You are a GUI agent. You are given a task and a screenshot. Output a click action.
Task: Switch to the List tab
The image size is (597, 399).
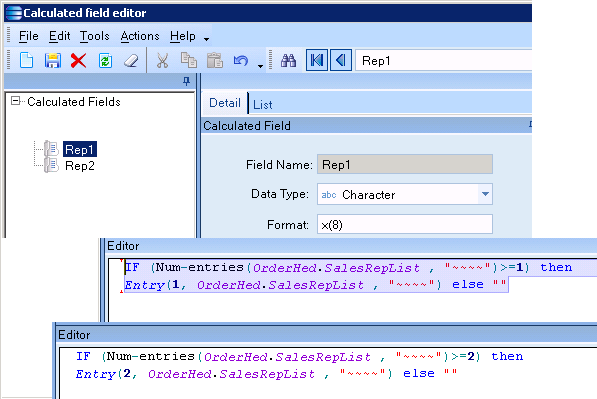pyautogui.click(x=263, y=105)
